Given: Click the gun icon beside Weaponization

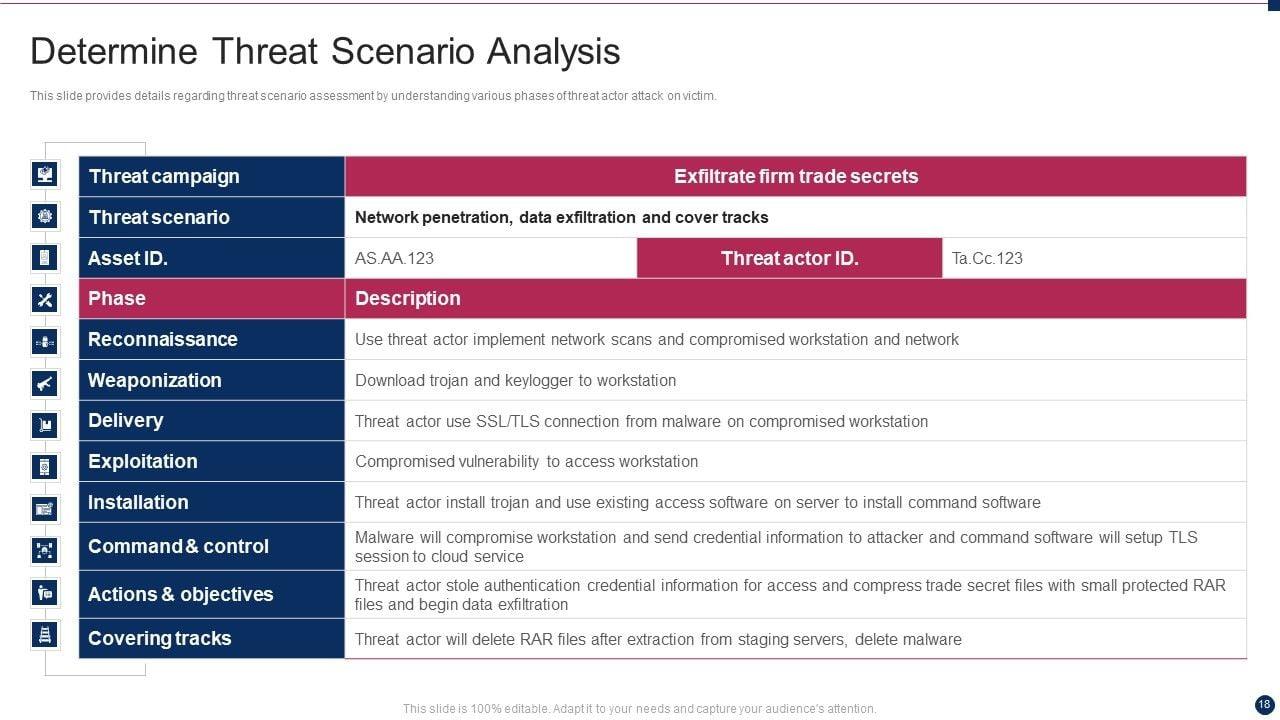Looking at the screenshot, I should point(44,382).
